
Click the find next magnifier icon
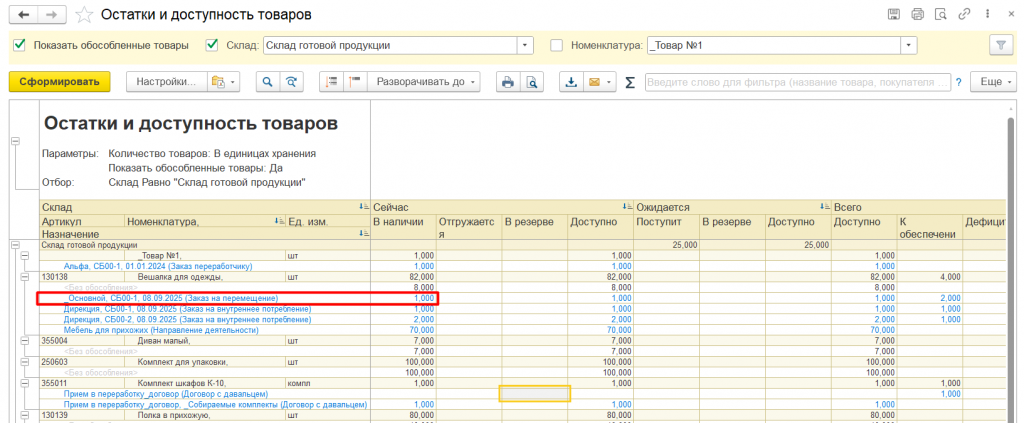coord(291,82)
